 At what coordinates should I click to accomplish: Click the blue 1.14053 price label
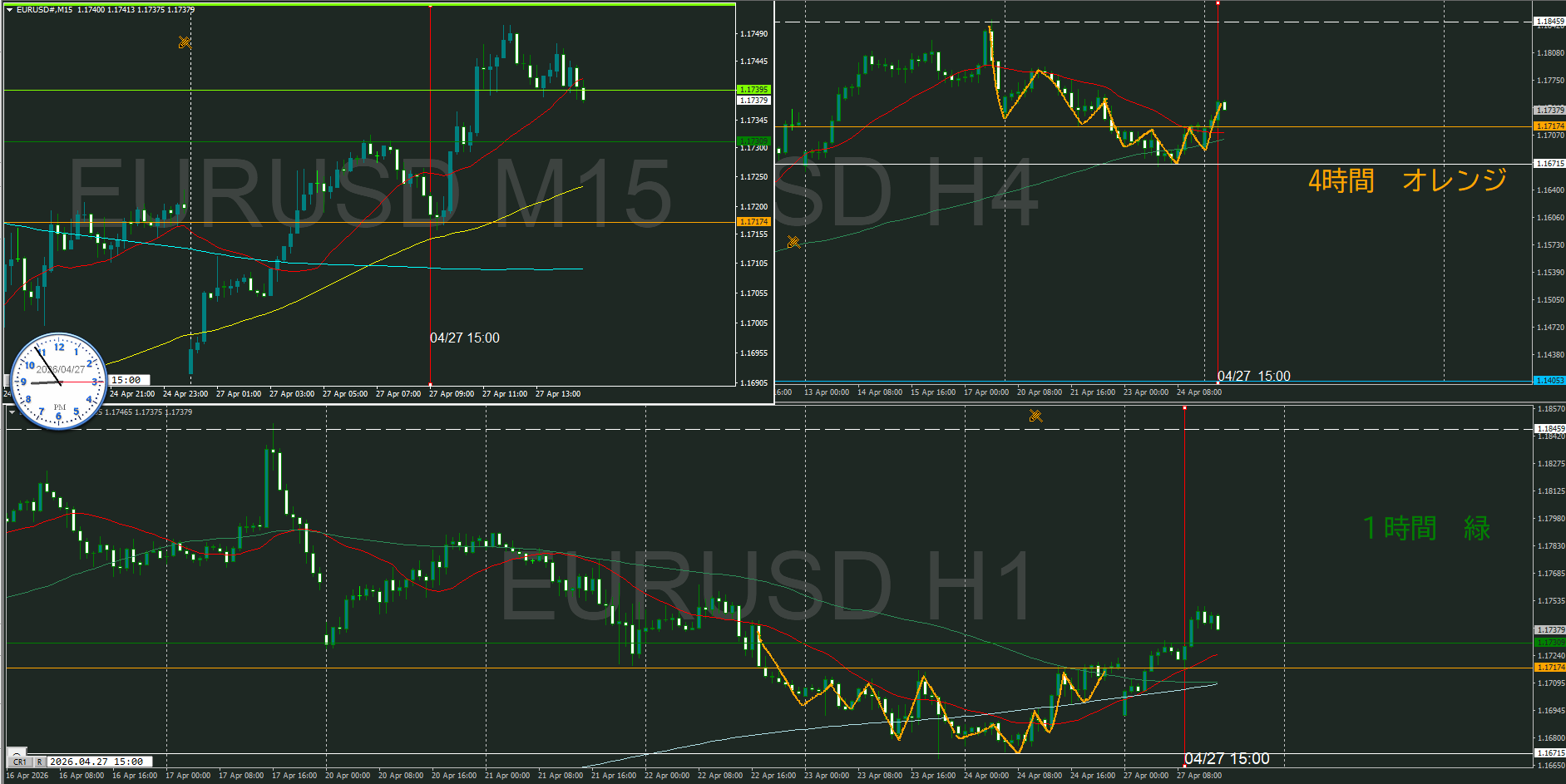[1549, 381]
